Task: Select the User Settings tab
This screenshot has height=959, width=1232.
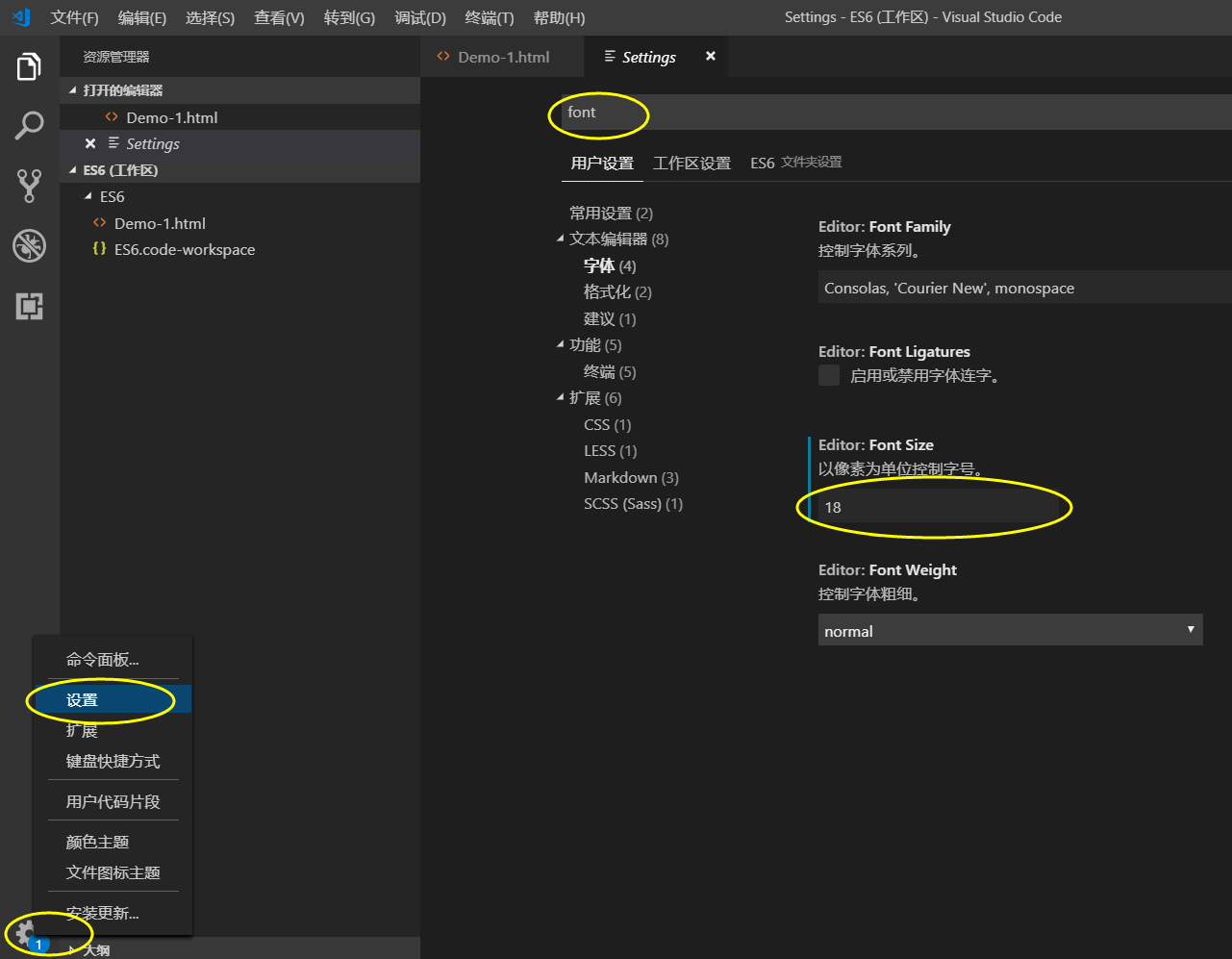Action: tap(602, 163)
